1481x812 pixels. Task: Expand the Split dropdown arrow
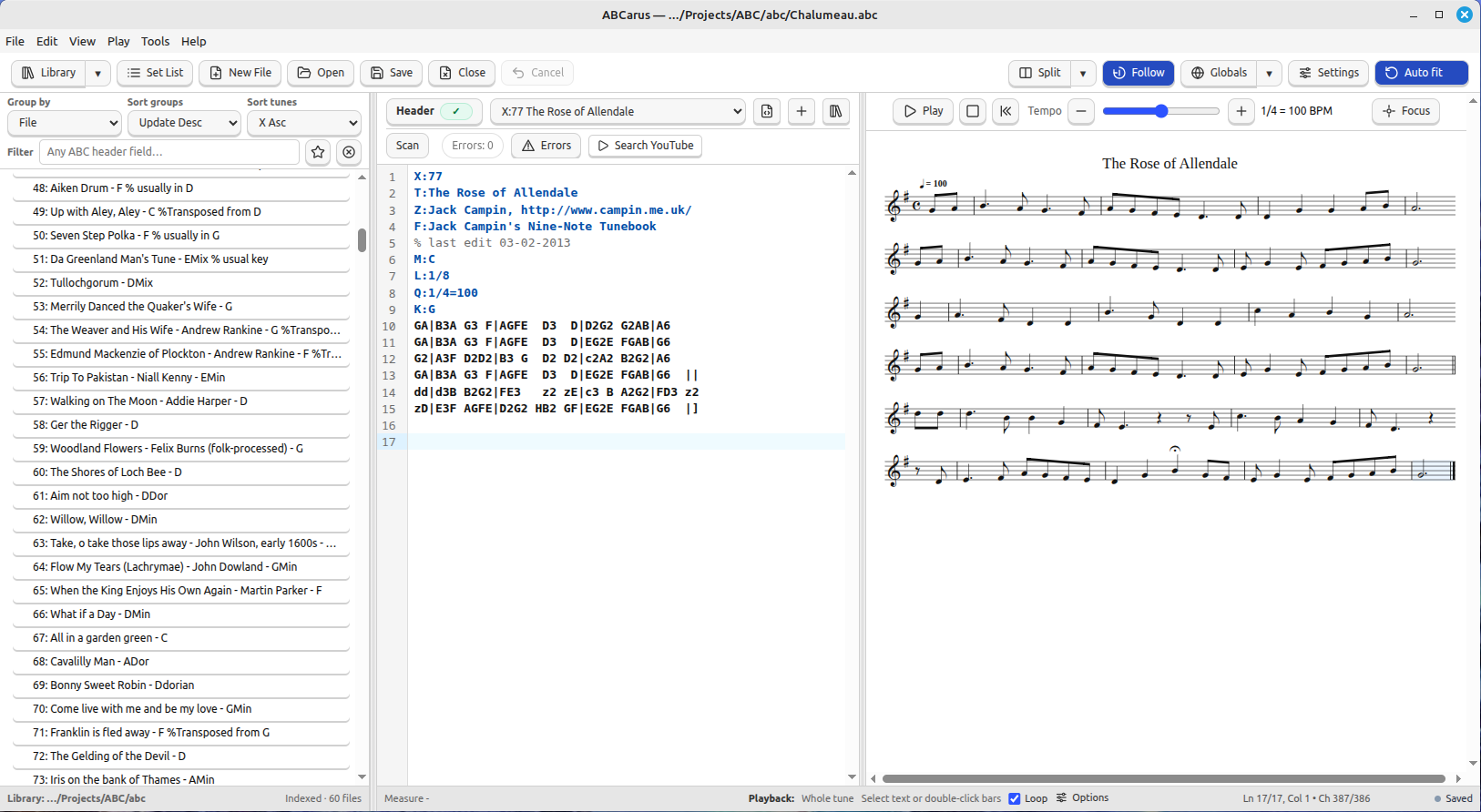click(1083, 73)
